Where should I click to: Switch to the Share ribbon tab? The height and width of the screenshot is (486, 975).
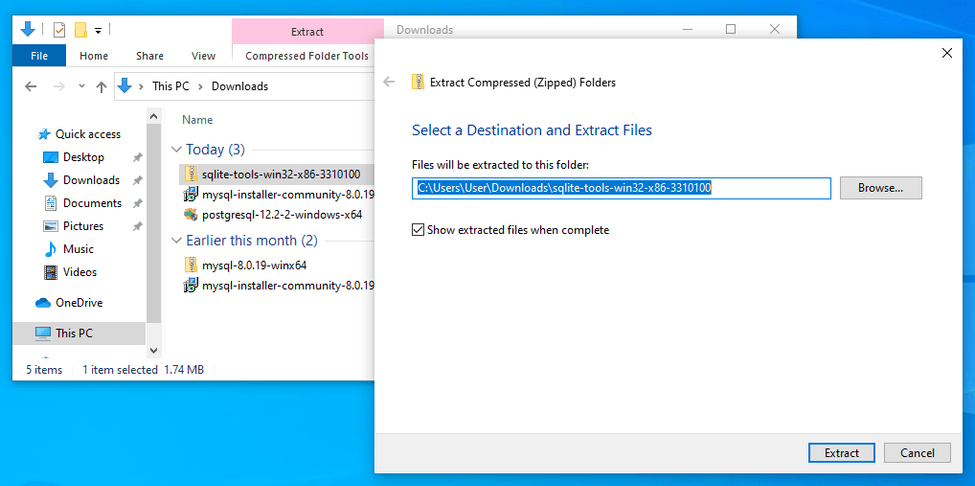150,56
